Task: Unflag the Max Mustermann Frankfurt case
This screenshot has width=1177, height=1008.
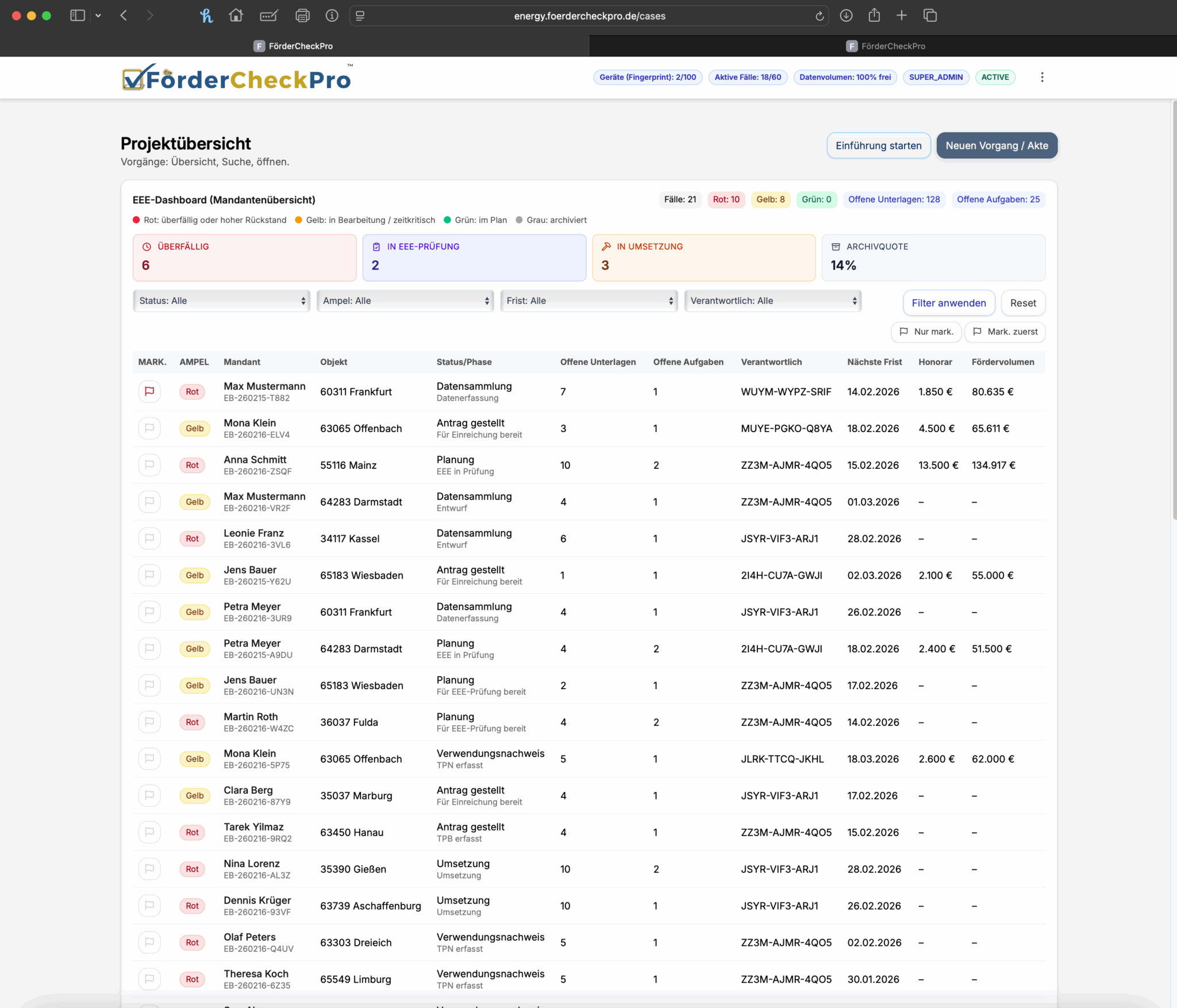Action: coord(149,391)
